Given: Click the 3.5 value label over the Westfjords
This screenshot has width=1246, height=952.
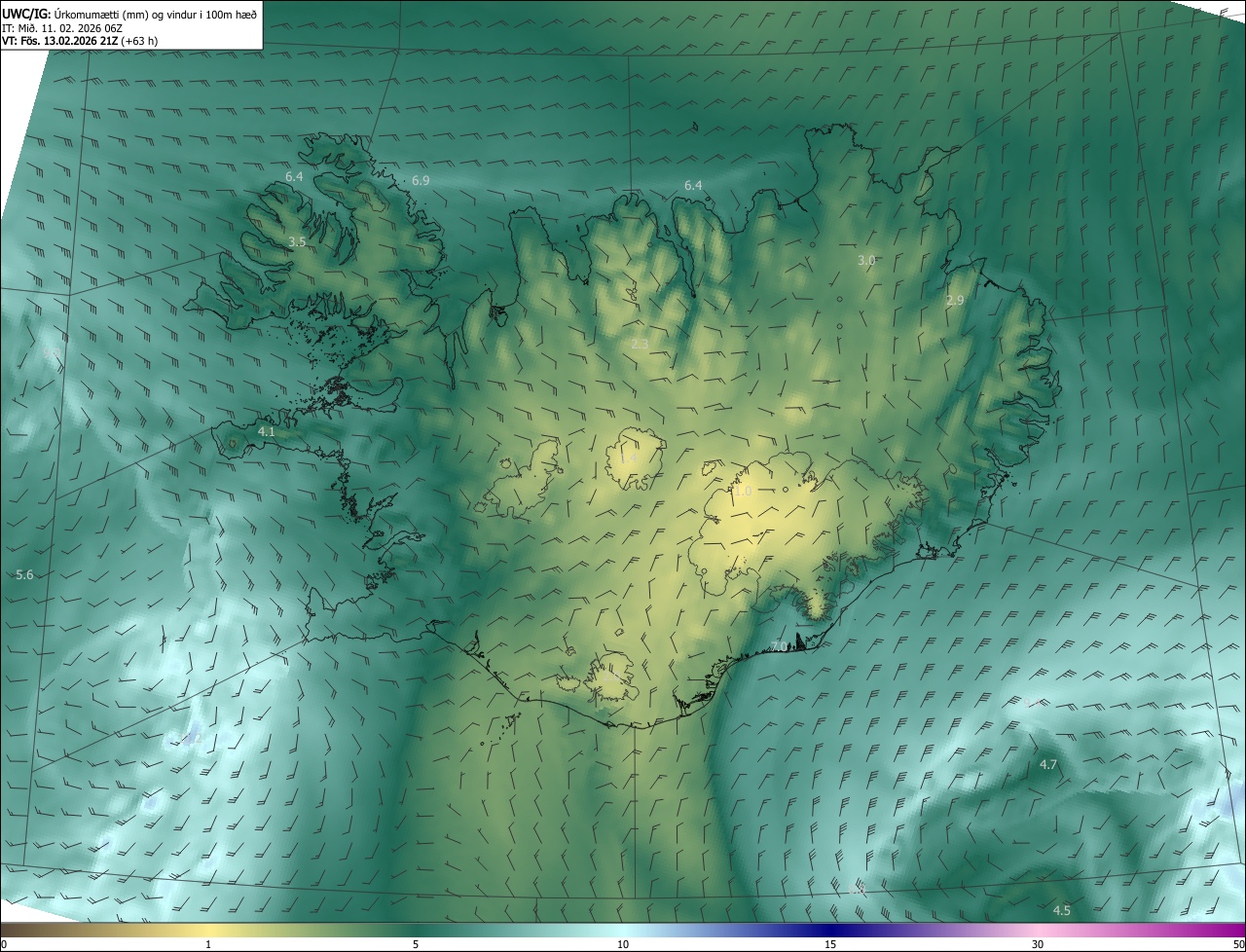Looking at the screenshot, I should coord(298,241).
